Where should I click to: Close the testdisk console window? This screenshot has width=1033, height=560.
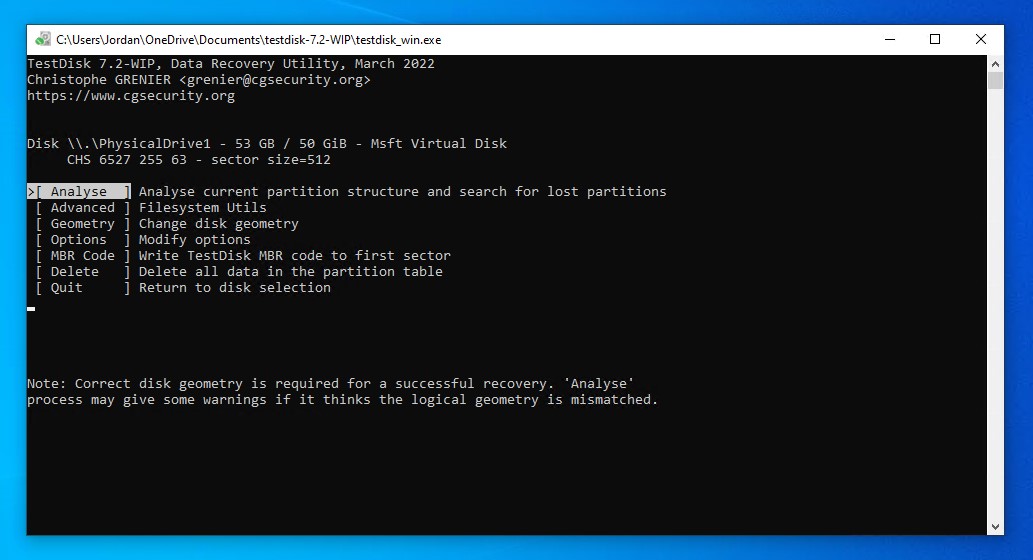(x=981, y=40)
